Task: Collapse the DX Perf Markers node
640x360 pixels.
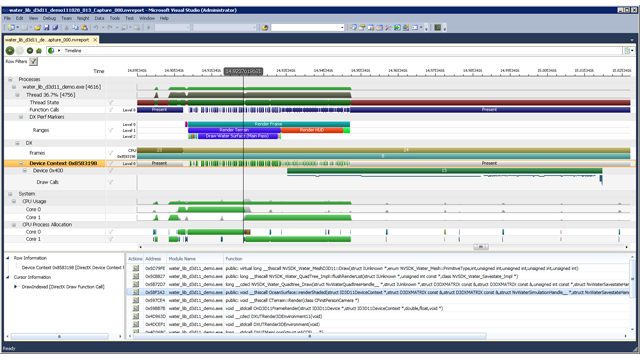Action: tap(21, 117)
